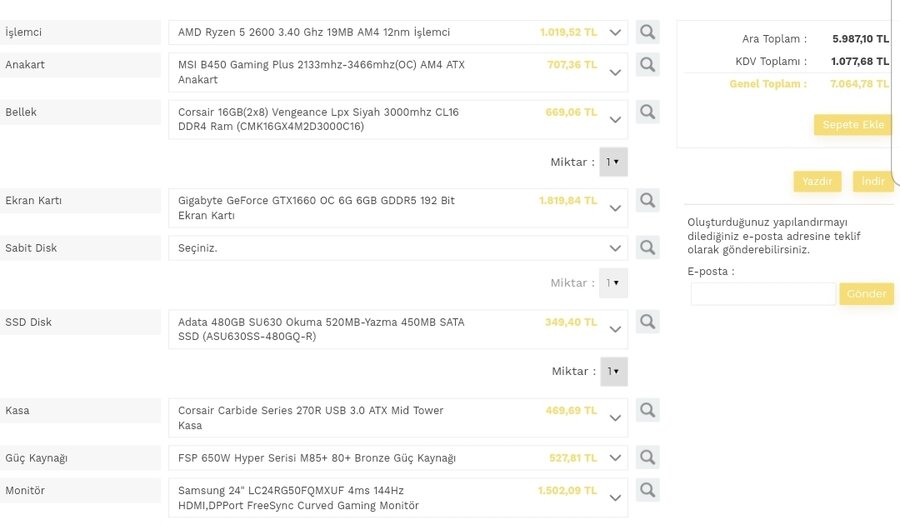
Task: Click the Monitör row magnifier icon
Action: [647, 490]
